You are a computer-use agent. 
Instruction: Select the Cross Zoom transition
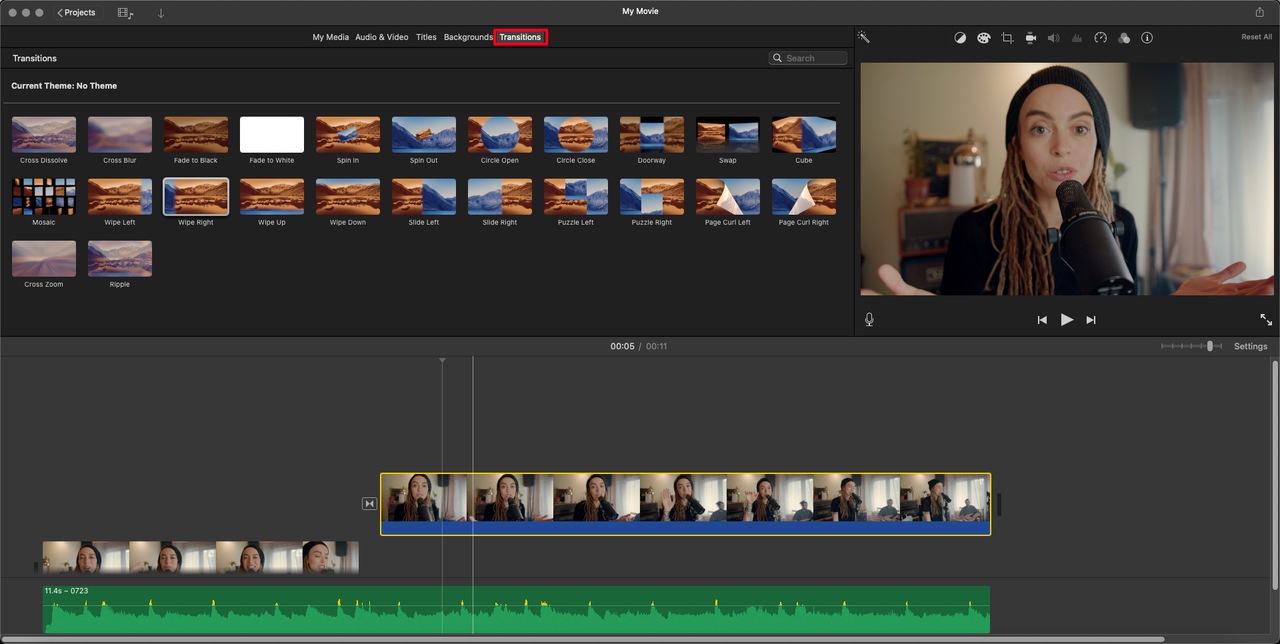click(44, 259)
